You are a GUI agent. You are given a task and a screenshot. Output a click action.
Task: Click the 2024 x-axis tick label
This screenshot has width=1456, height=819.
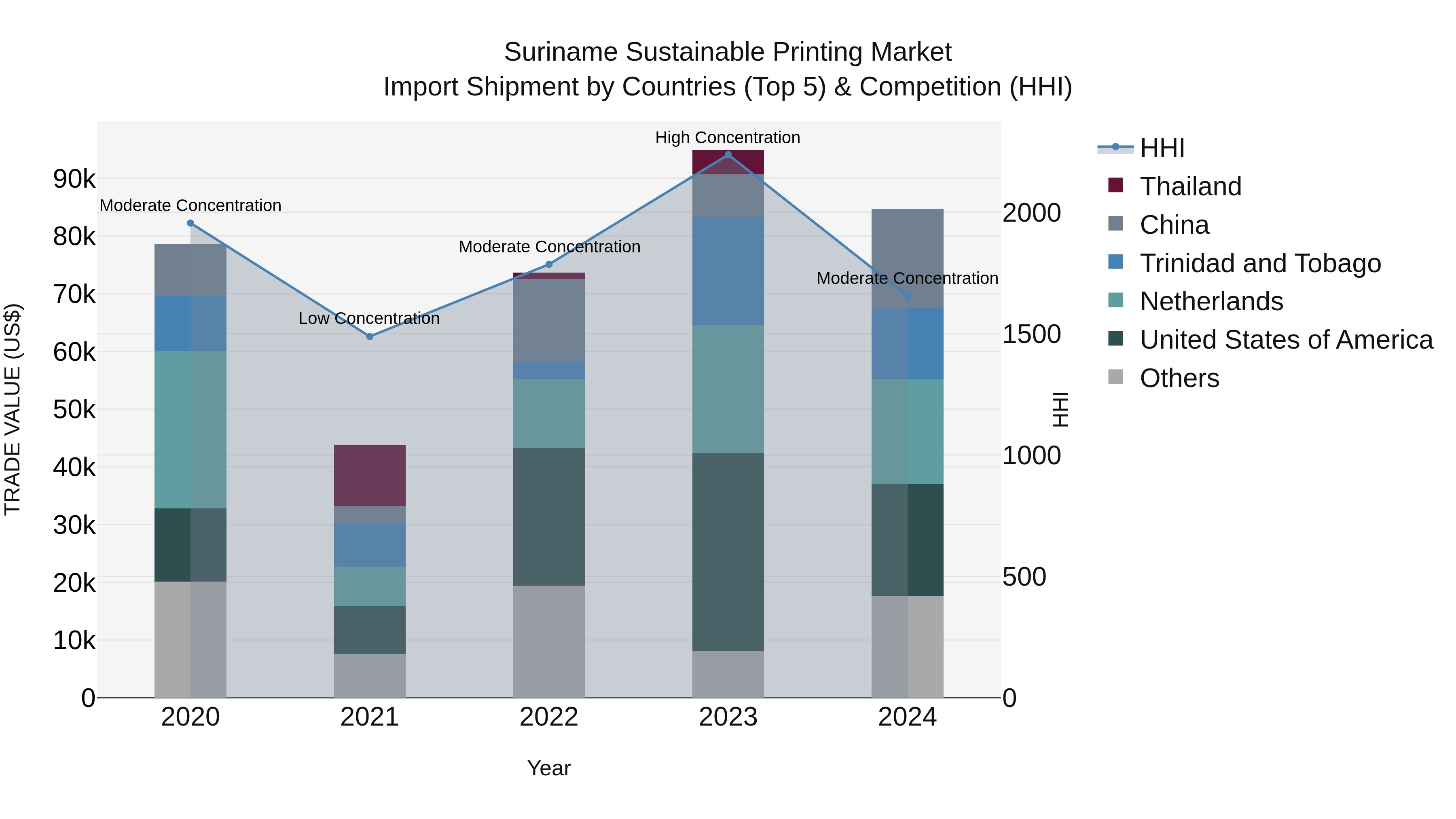click(x=907, y=717)
